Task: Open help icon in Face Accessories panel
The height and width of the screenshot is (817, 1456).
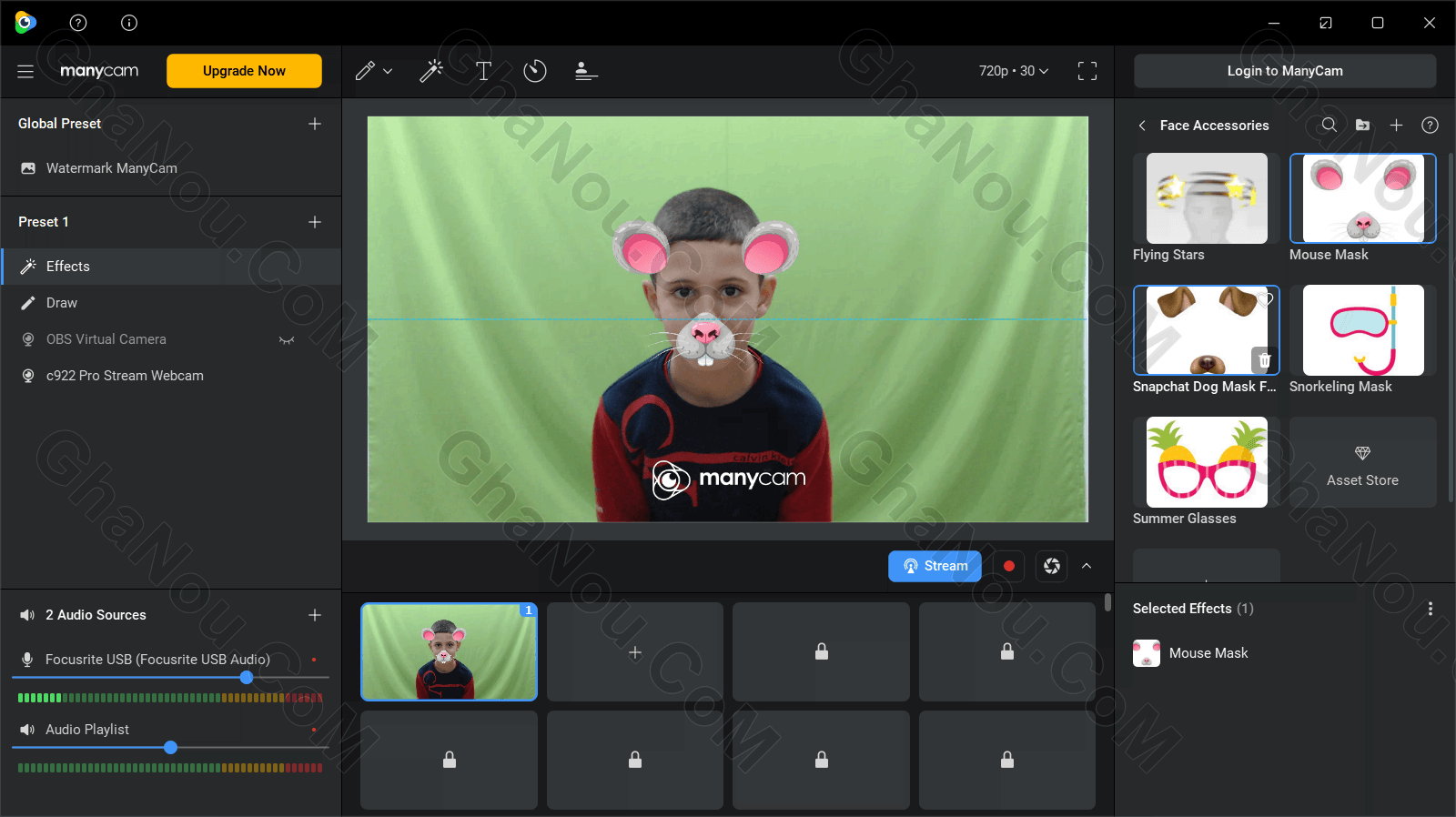Action: (x=1430, y=126)
